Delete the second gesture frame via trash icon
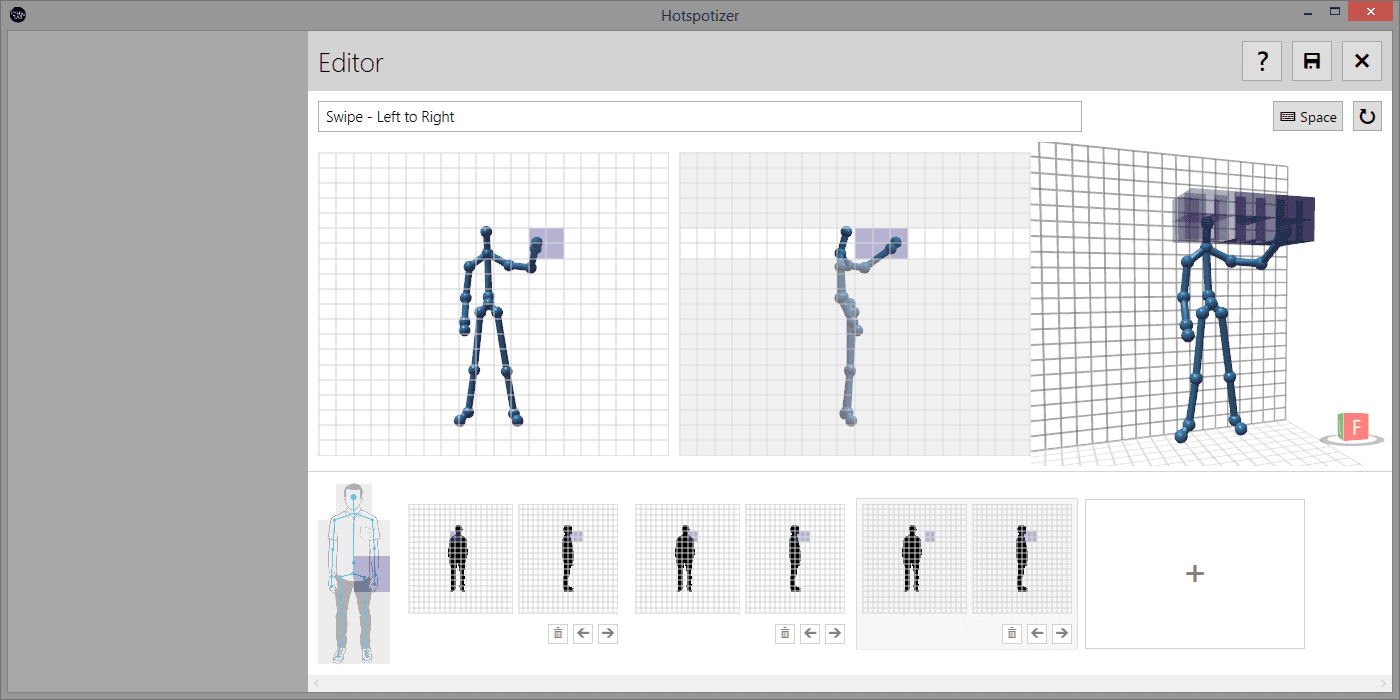 pos(785,633)
